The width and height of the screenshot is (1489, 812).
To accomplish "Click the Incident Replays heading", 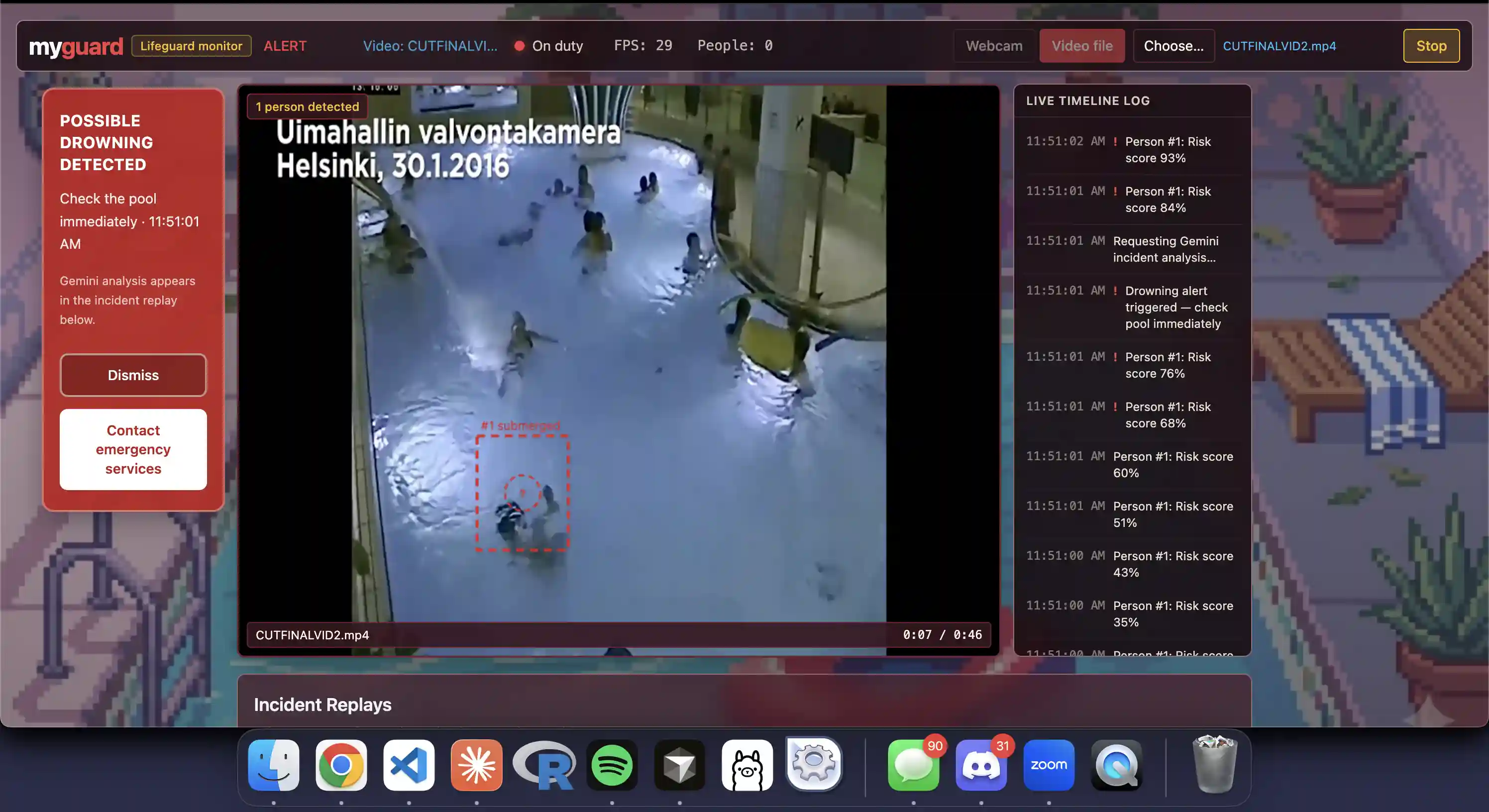I will pyautogui.click(x=322, y=705).
